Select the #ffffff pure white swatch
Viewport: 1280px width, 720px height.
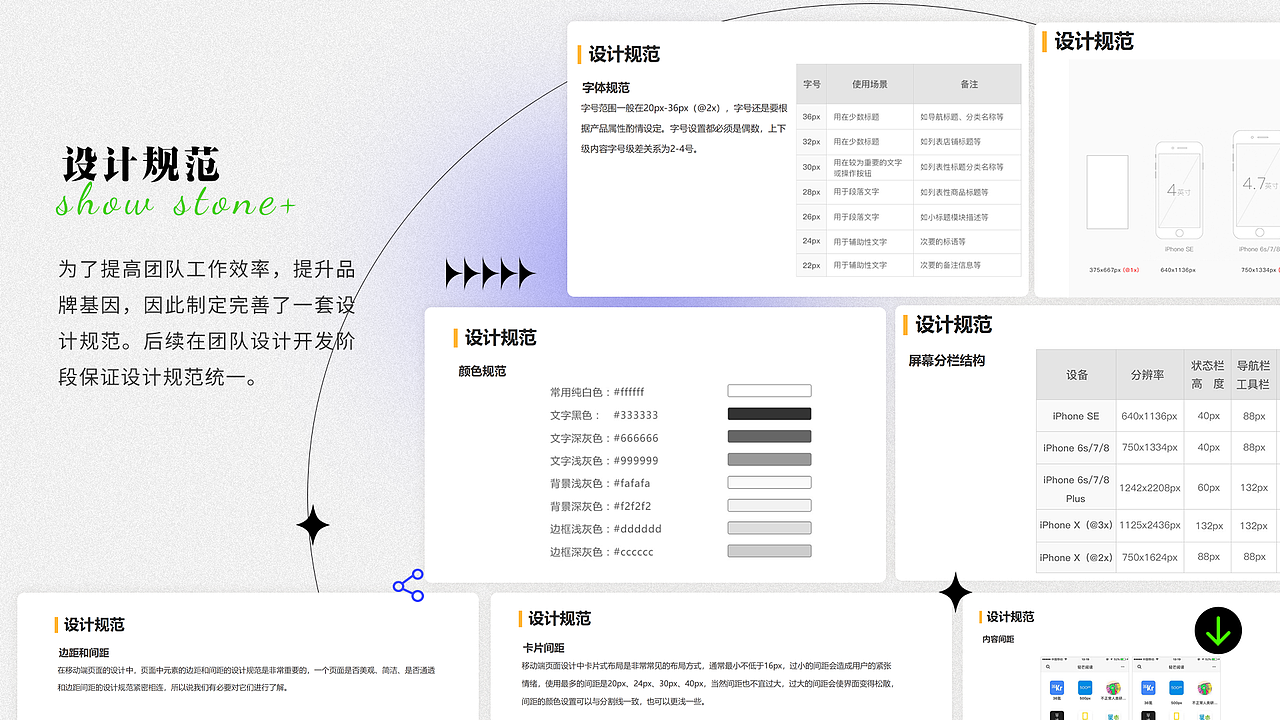769,391
